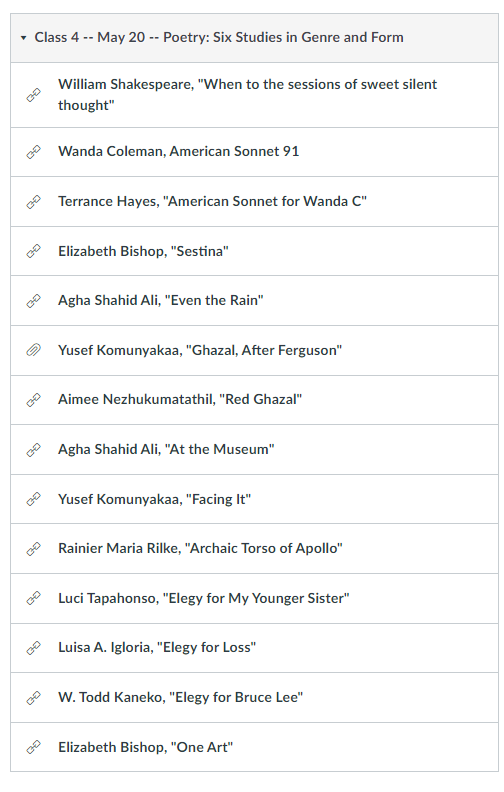Click link icon next to Wanda Coleman item
The width and height of the screenshot is (504, 792).
(x=33, y=152)
